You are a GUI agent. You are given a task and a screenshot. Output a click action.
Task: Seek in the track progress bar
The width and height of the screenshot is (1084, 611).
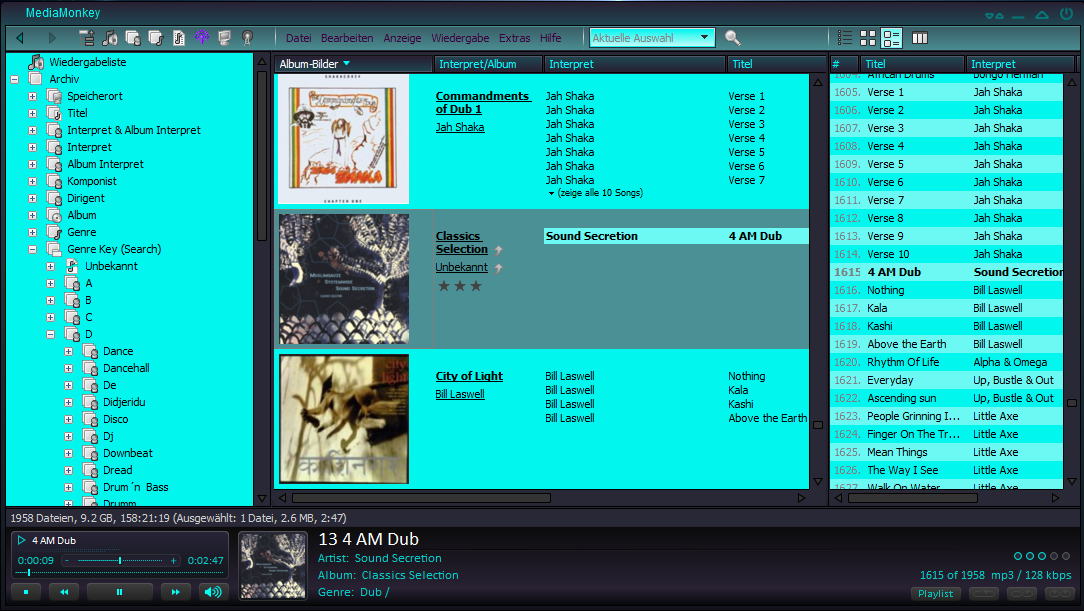pyautogui.click(x=119, y=572)
